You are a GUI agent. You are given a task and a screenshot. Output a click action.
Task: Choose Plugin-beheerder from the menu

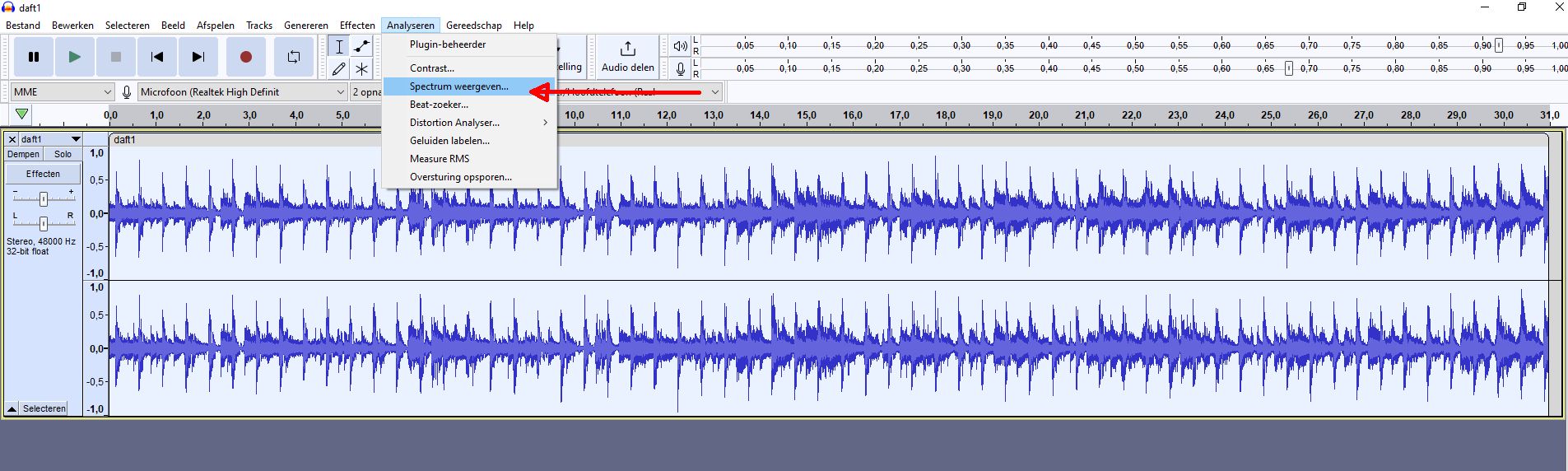(470, 44)
